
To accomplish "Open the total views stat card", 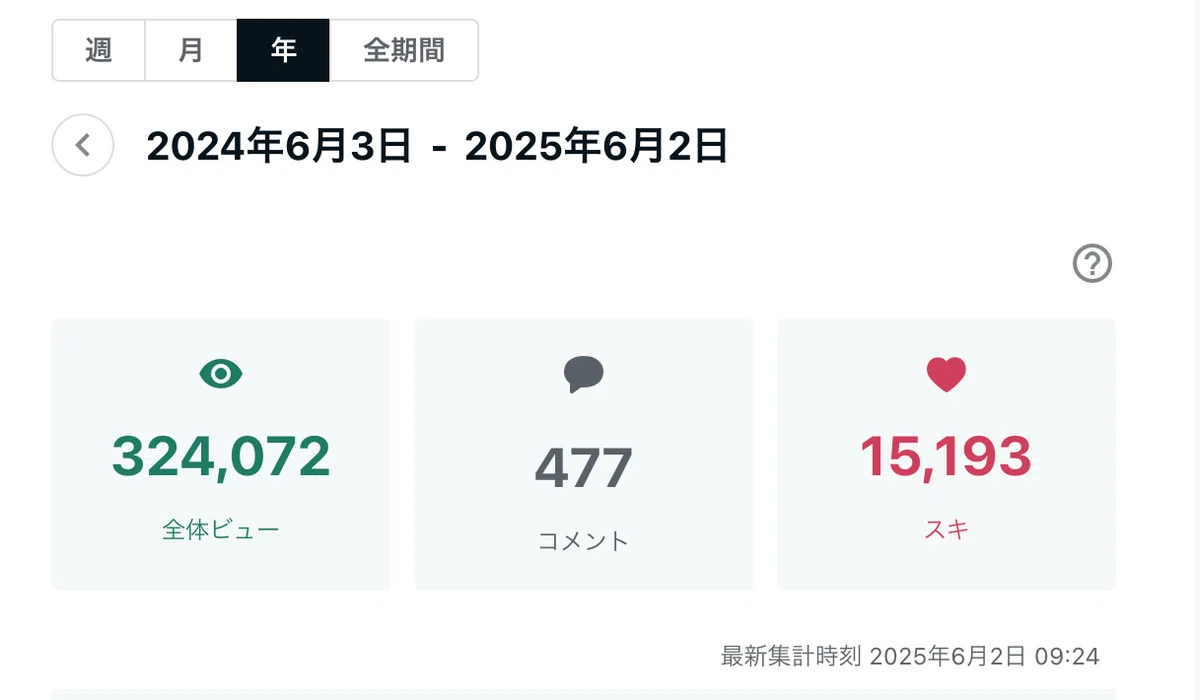I will pos(221,454).
